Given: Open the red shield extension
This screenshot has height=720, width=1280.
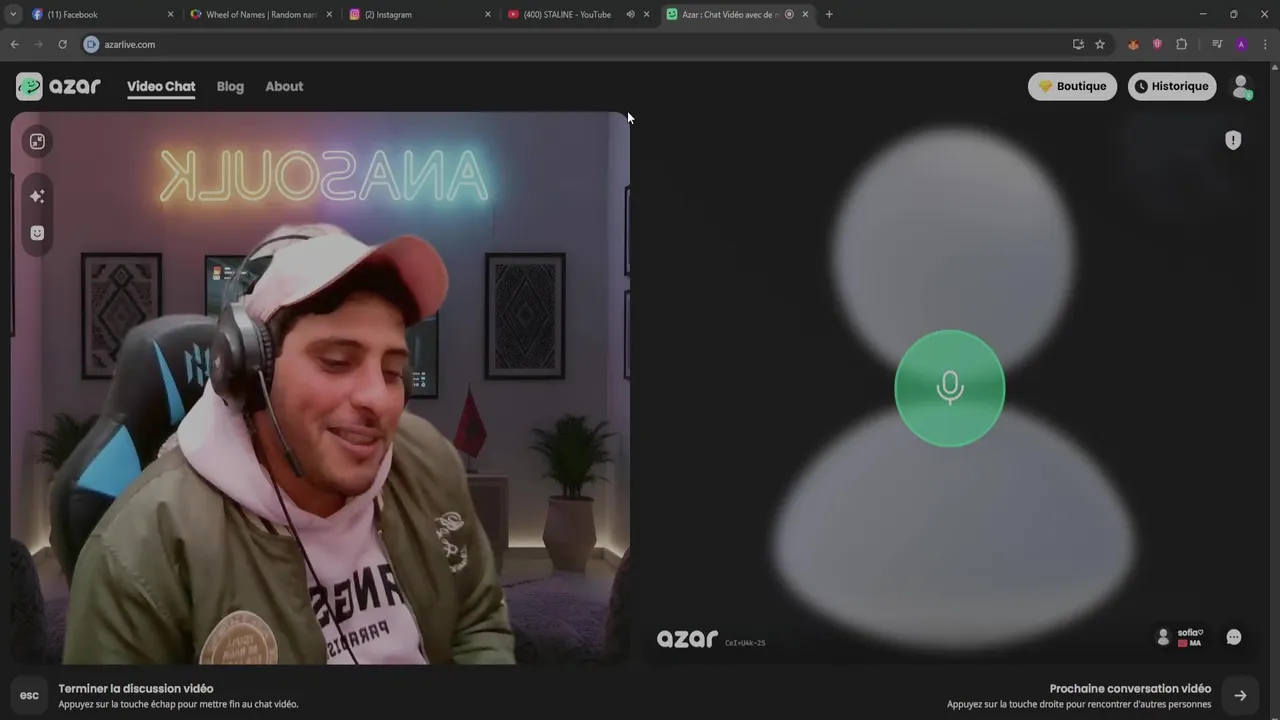Looking at the screenshot, I should 1157,44.
